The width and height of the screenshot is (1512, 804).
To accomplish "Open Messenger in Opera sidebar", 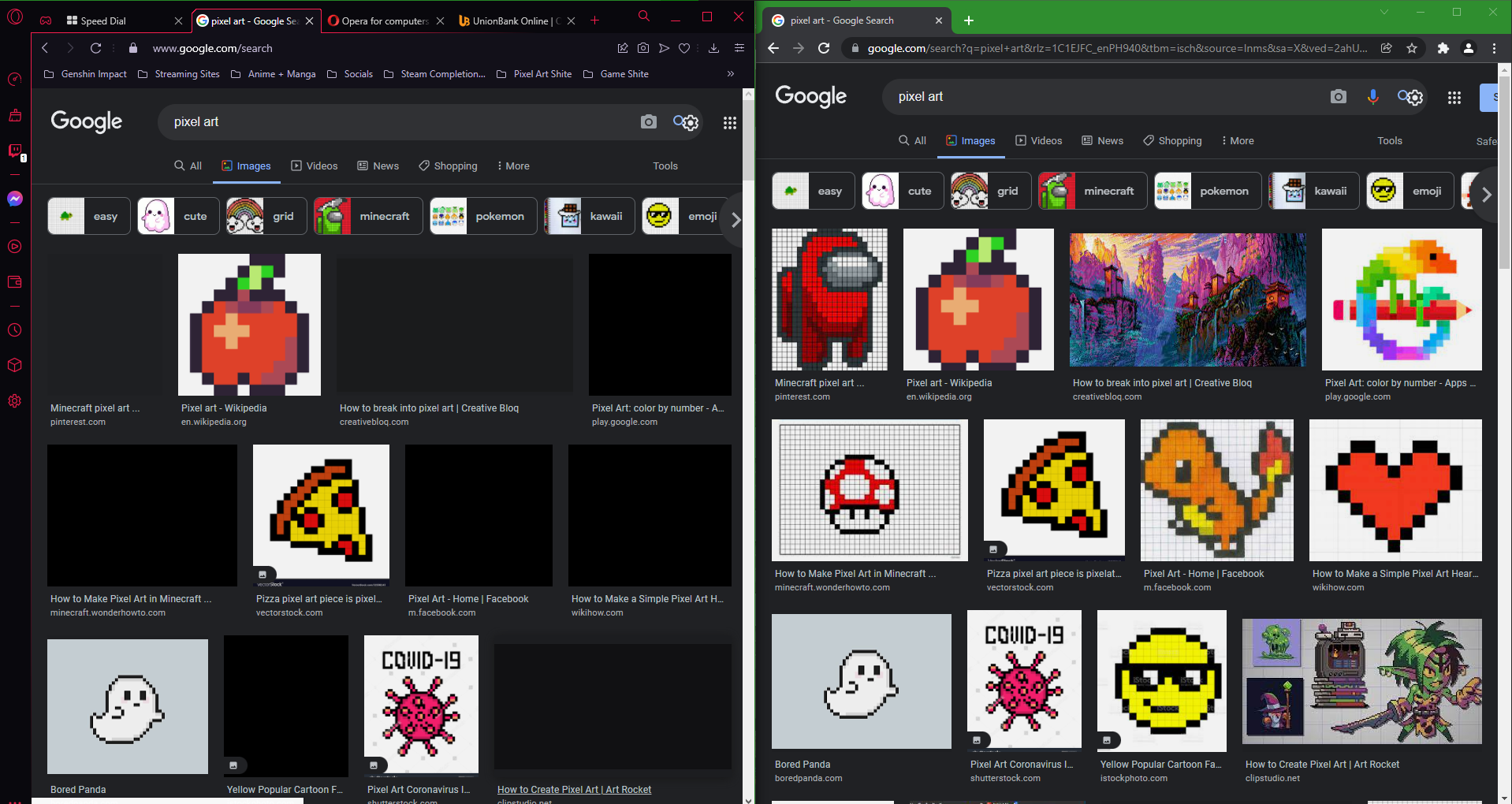I will click(x=15, y=199).
